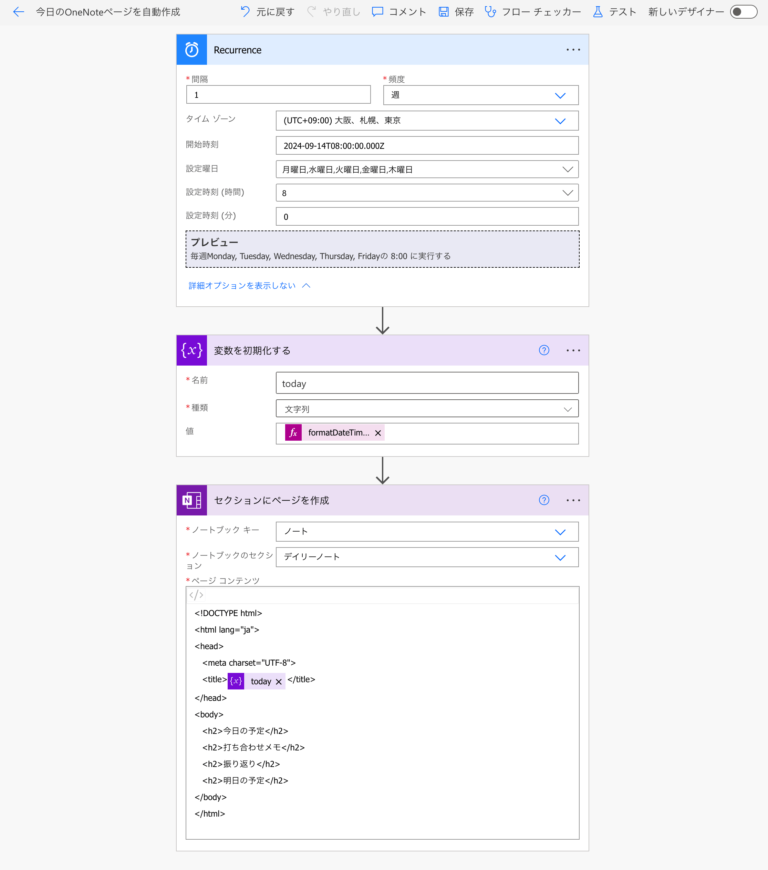Open the Recurrence card ellipsis menu

tap(573, 50)
